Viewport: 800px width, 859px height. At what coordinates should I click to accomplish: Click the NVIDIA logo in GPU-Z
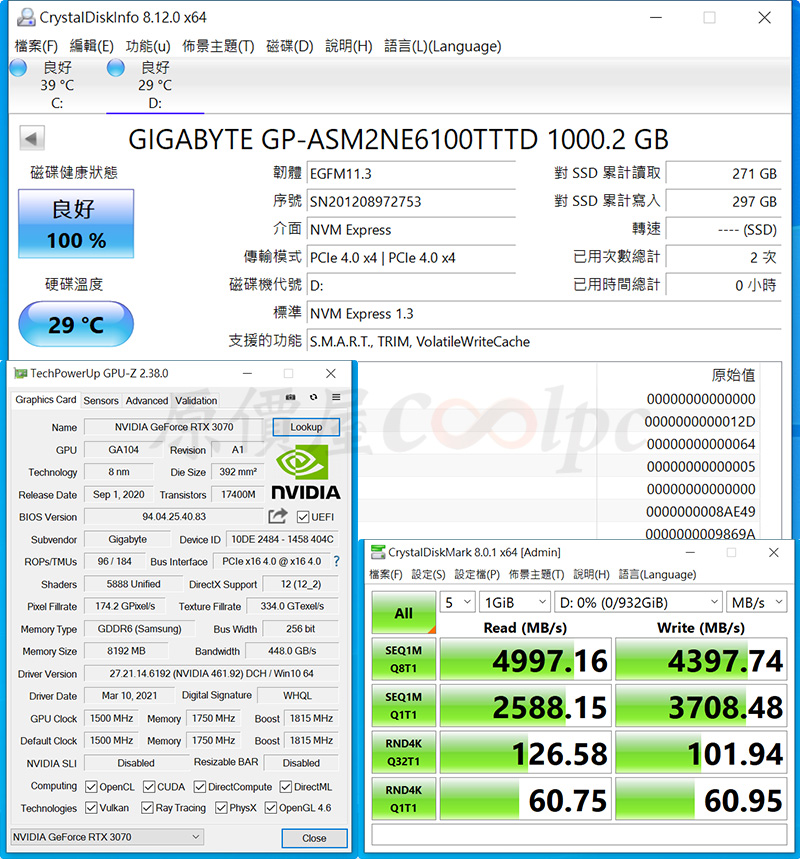click(x=306, y=472)
